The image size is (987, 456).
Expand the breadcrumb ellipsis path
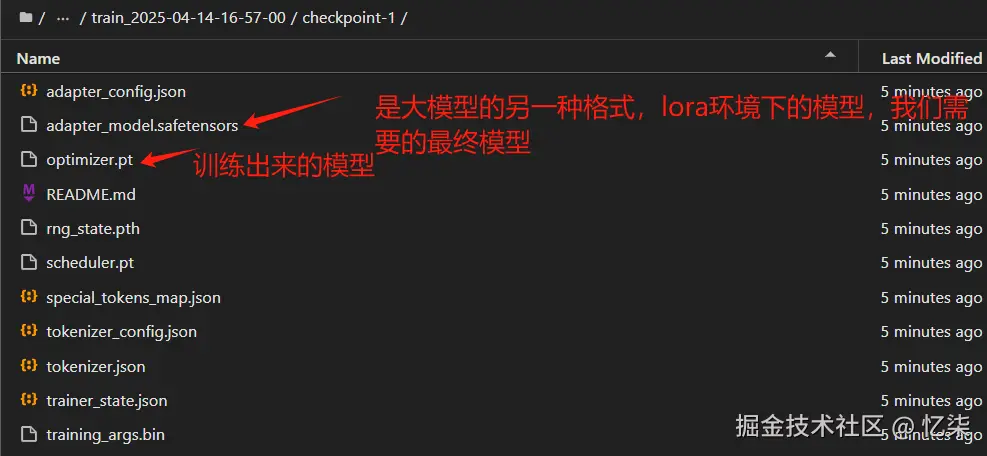tap(62, 18)
